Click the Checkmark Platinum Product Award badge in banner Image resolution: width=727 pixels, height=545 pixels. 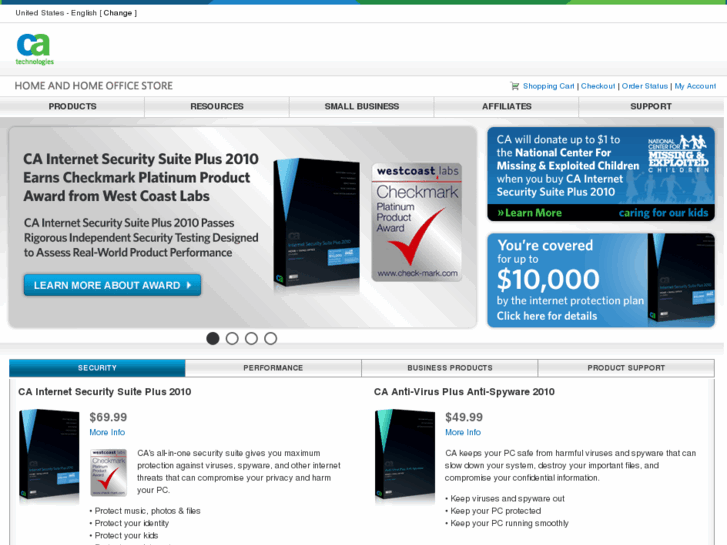[x=417, y=222]
